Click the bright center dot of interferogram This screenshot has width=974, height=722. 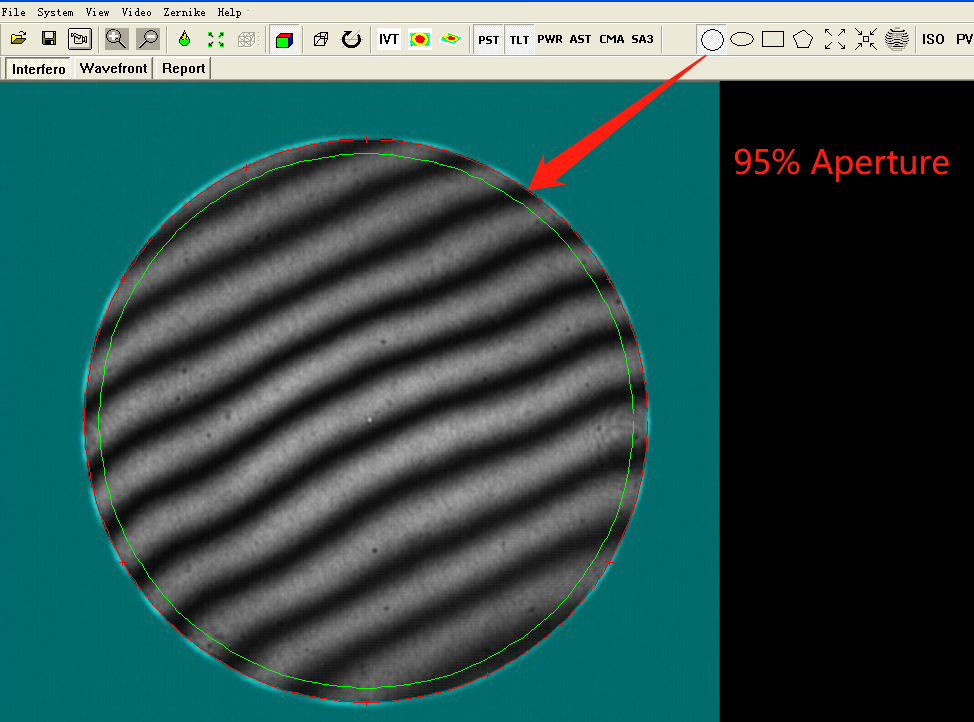pos(370,420)
